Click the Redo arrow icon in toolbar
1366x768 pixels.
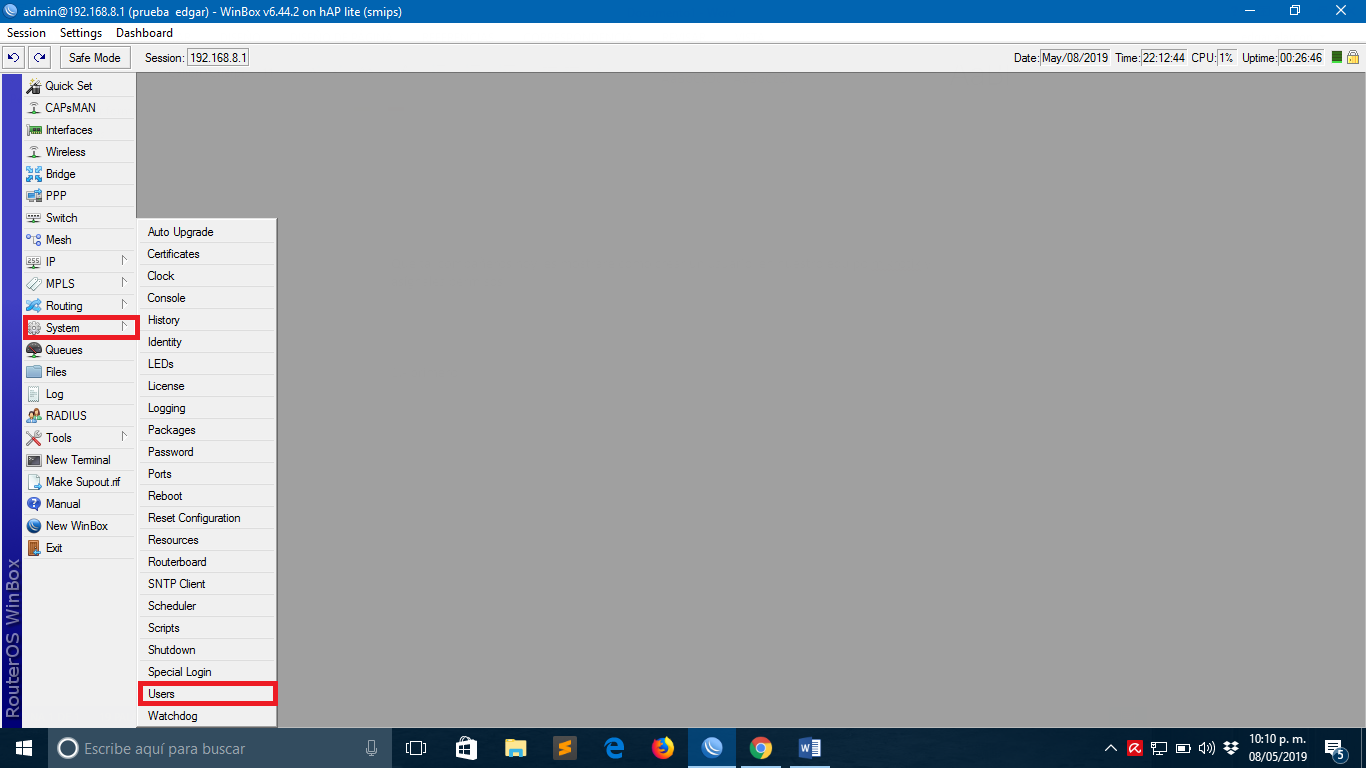tap(39, 58)
